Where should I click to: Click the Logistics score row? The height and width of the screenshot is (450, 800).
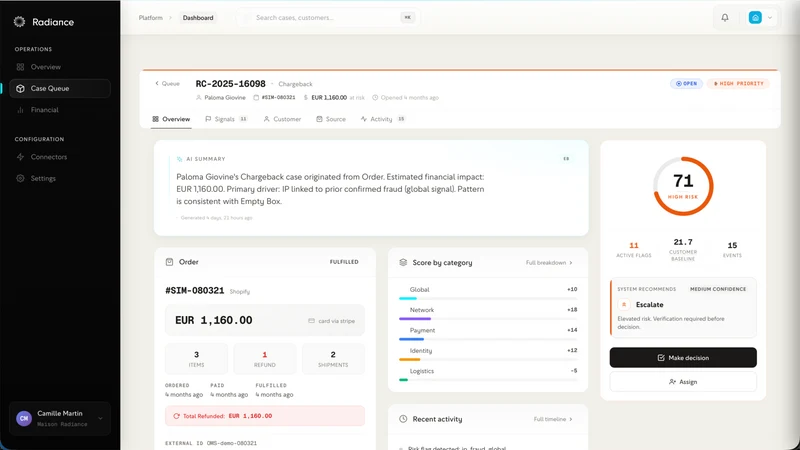pos(488,374)
